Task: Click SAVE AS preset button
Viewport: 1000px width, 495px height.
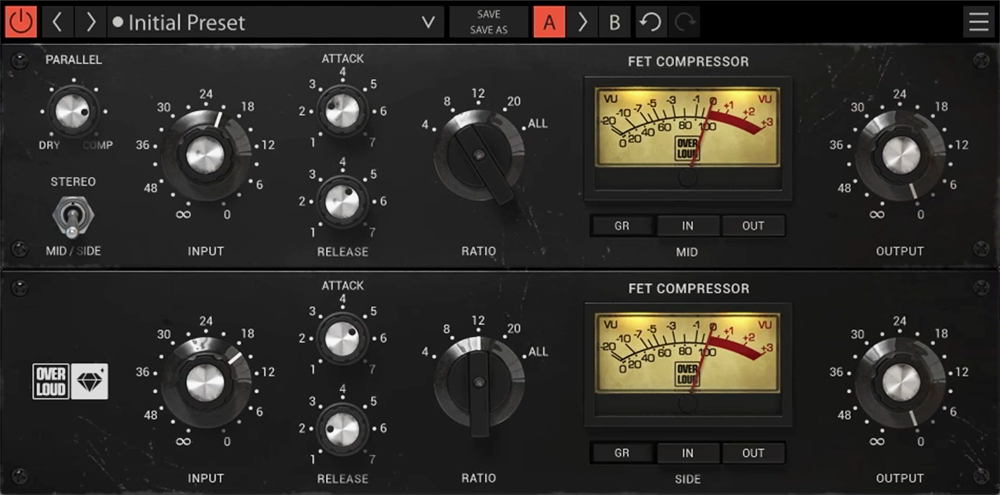Action: coord(489,30)
